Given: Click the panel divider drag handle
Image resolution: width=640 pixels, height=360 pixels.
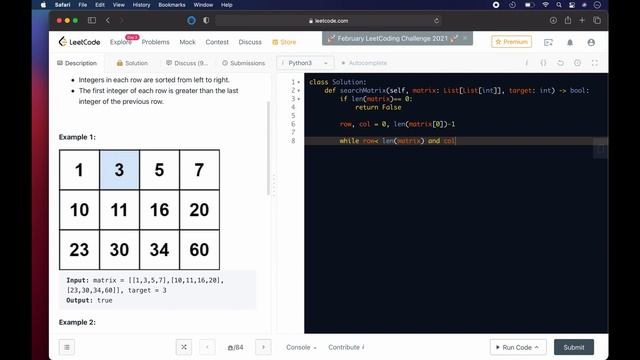Looking at the screenshot, I should coord(274,186).
